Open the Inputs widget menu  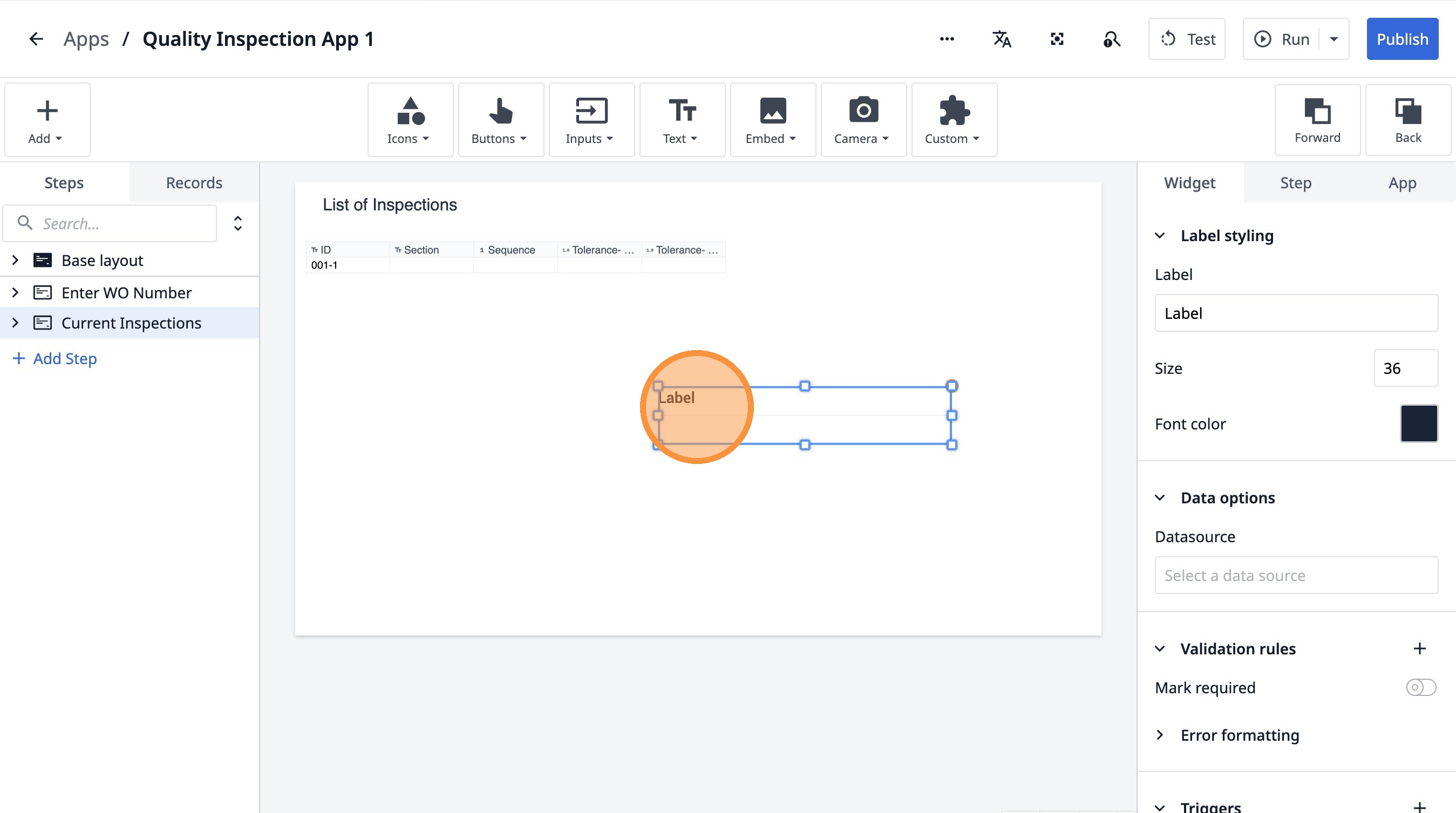pos(591,120)
